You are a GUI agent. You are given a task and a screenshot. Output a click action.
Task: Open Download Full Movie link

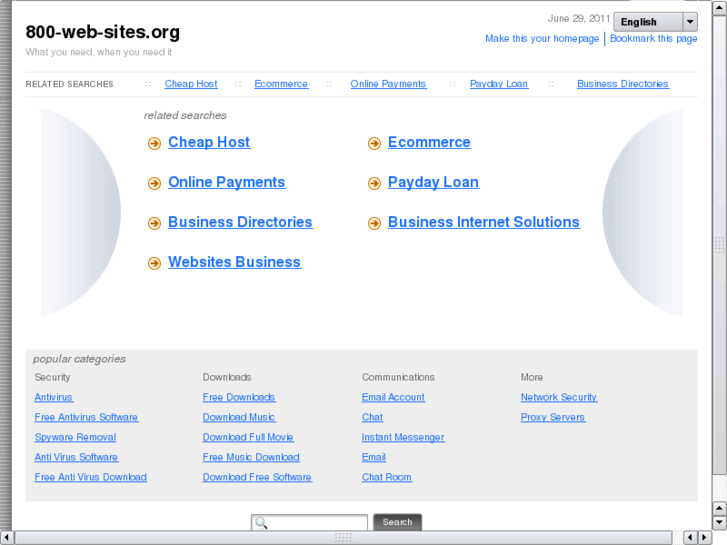point(248,437)
